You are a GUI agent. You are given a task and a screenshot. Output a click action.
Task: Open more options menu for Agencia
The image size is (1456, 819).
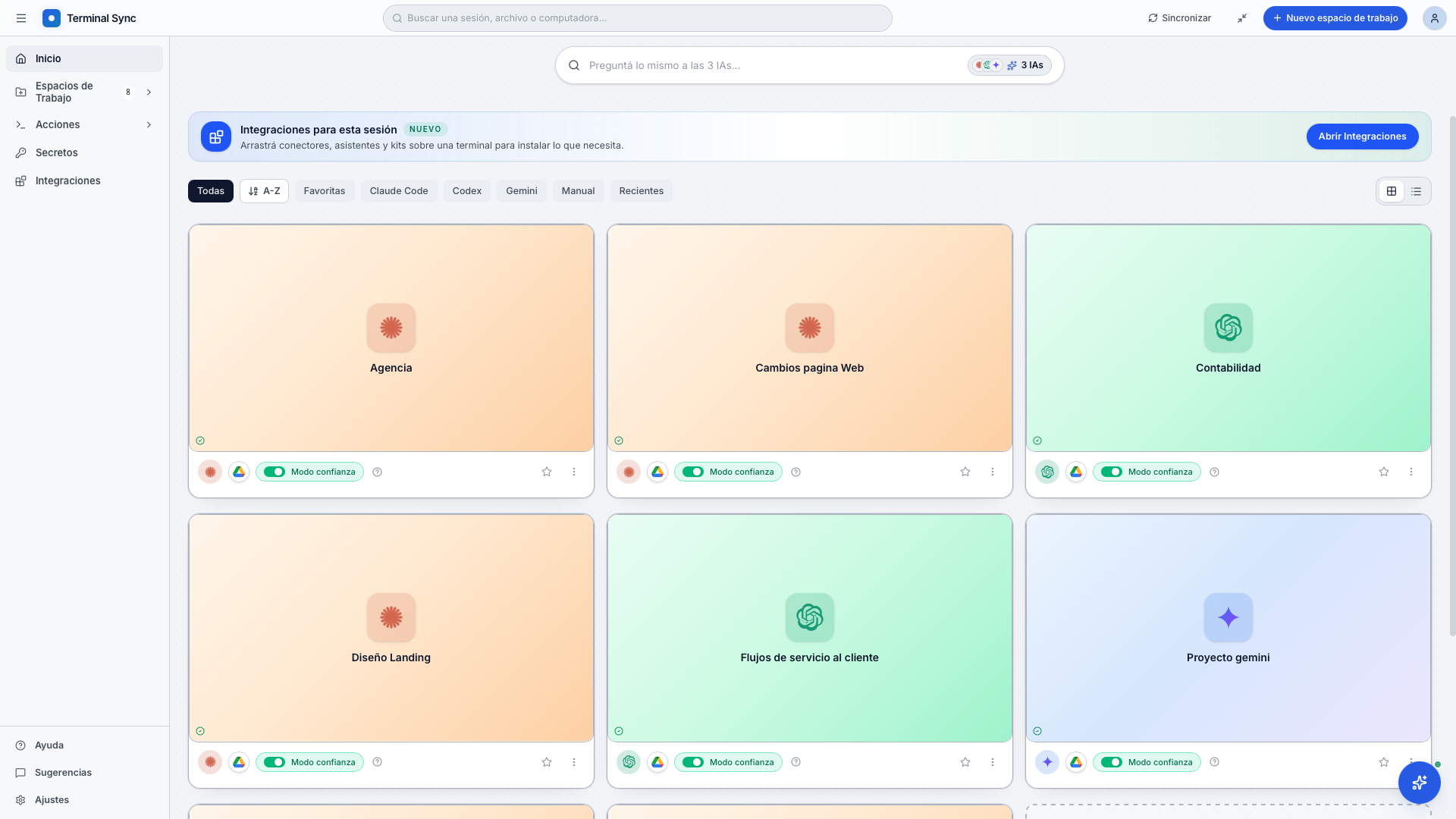[574, 472]
